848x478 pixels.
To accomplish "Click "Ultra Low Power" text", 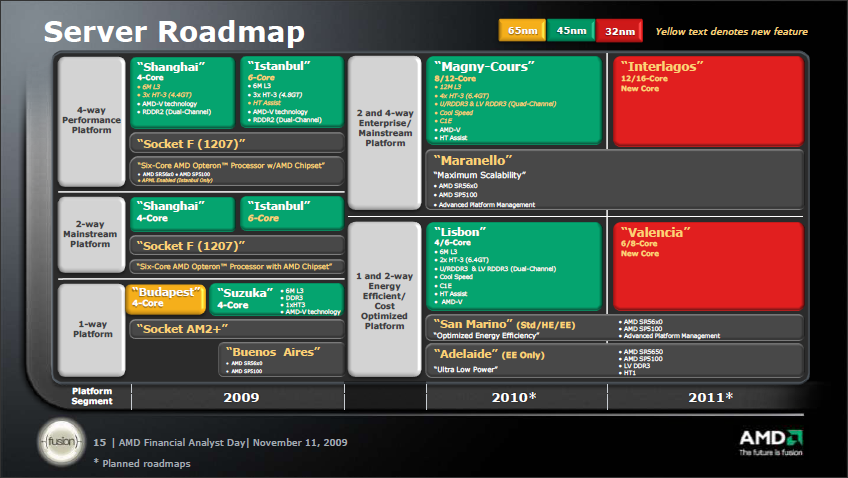I will coord(466,369).
